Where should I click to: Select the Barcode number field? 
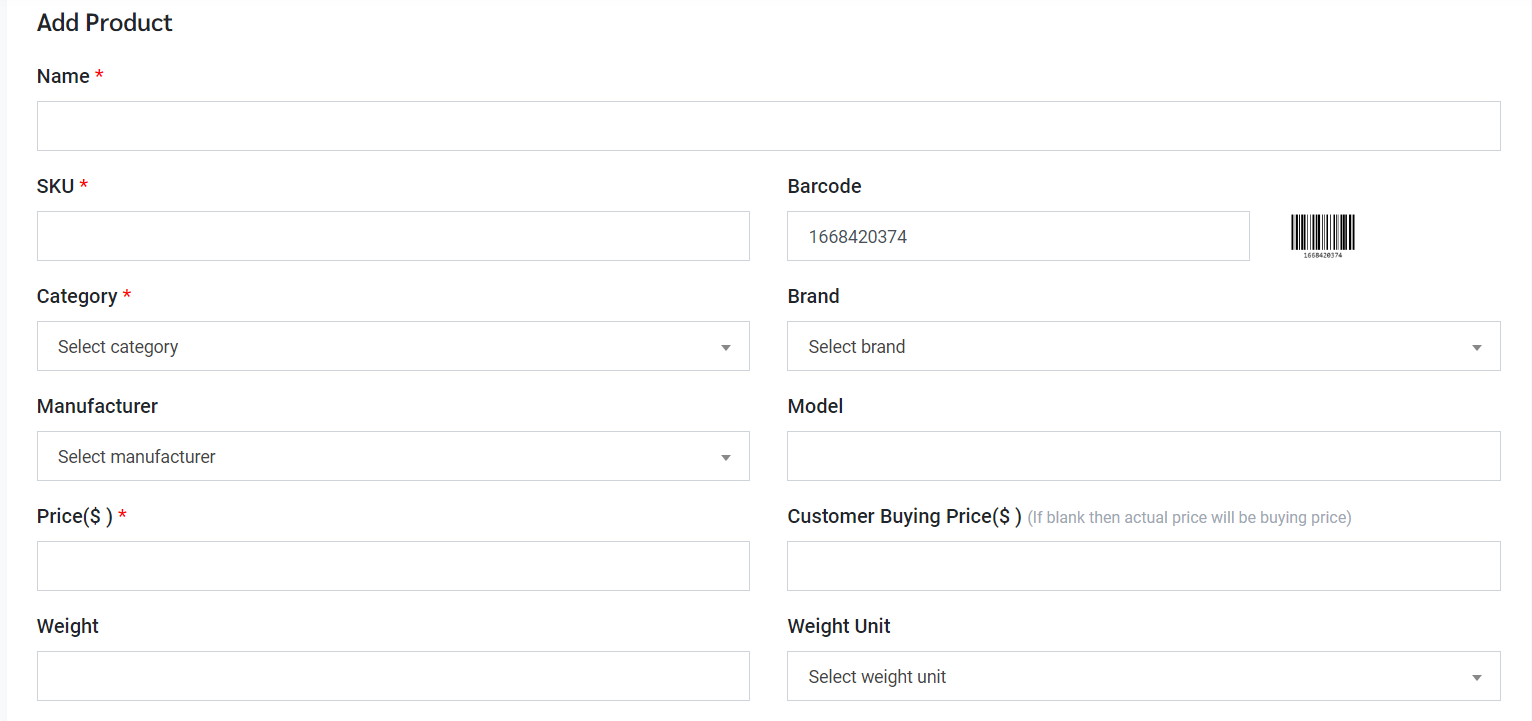click(x=1018, y=236)
